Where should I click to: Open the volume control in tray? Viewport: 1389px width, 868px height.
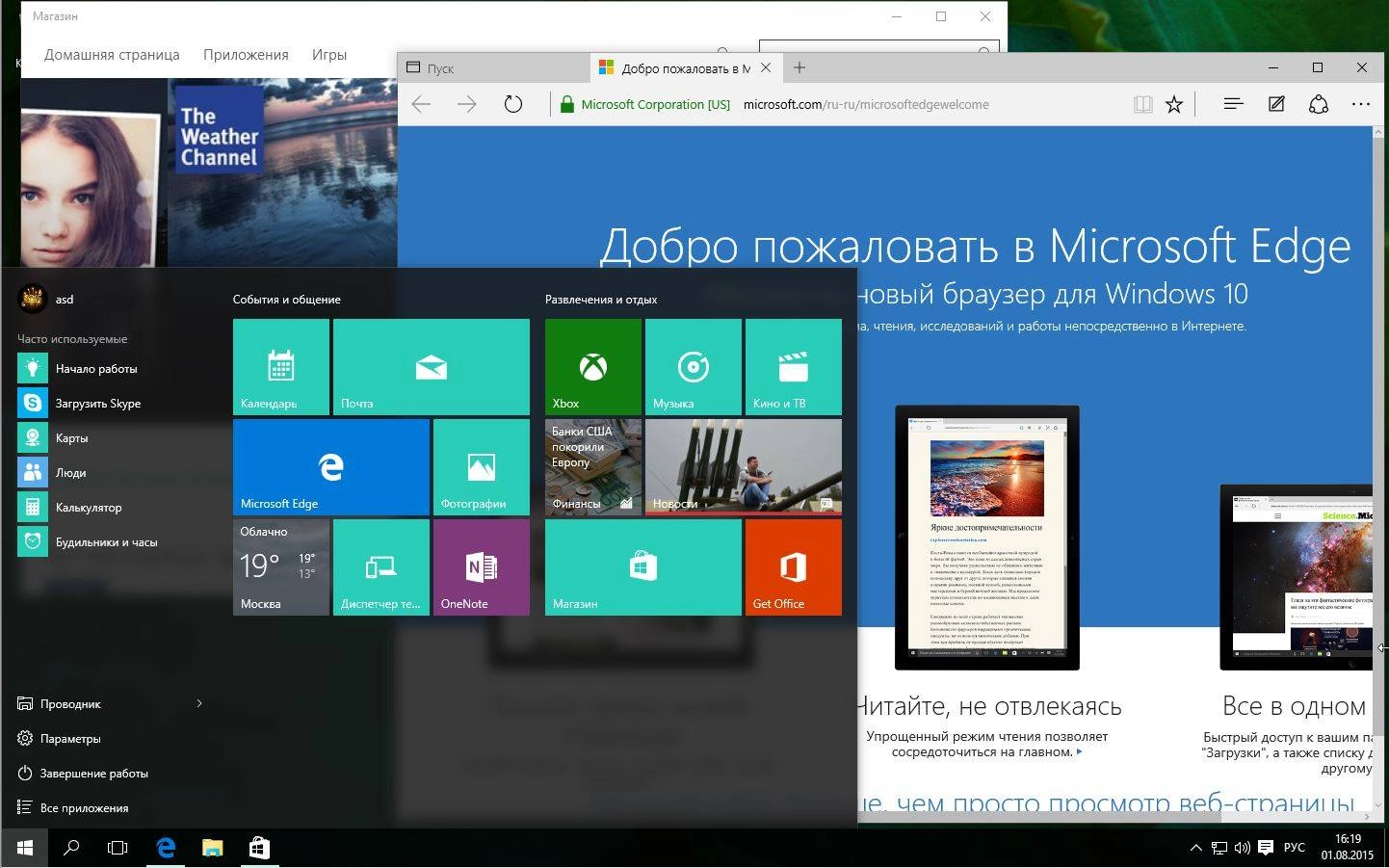pos(1243,848)
